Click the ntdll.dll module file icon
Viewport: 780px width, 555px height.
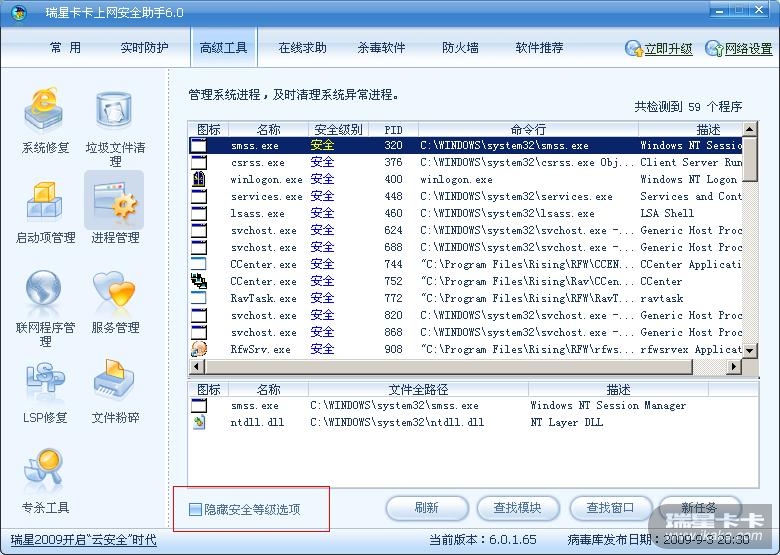(199, 422)
